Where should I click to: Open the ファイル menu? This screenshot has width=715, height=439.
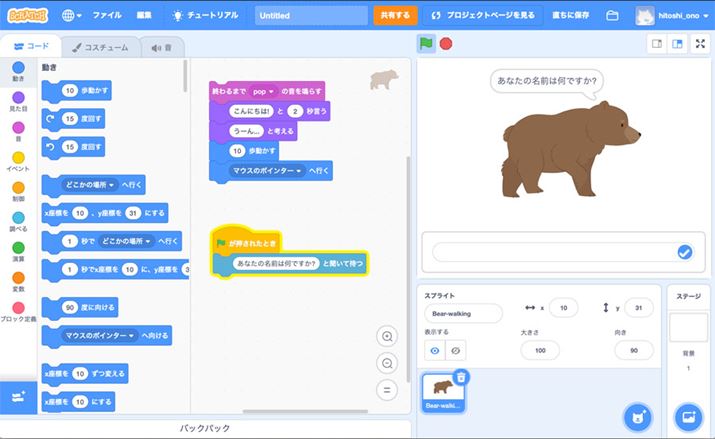coord(107,16)
